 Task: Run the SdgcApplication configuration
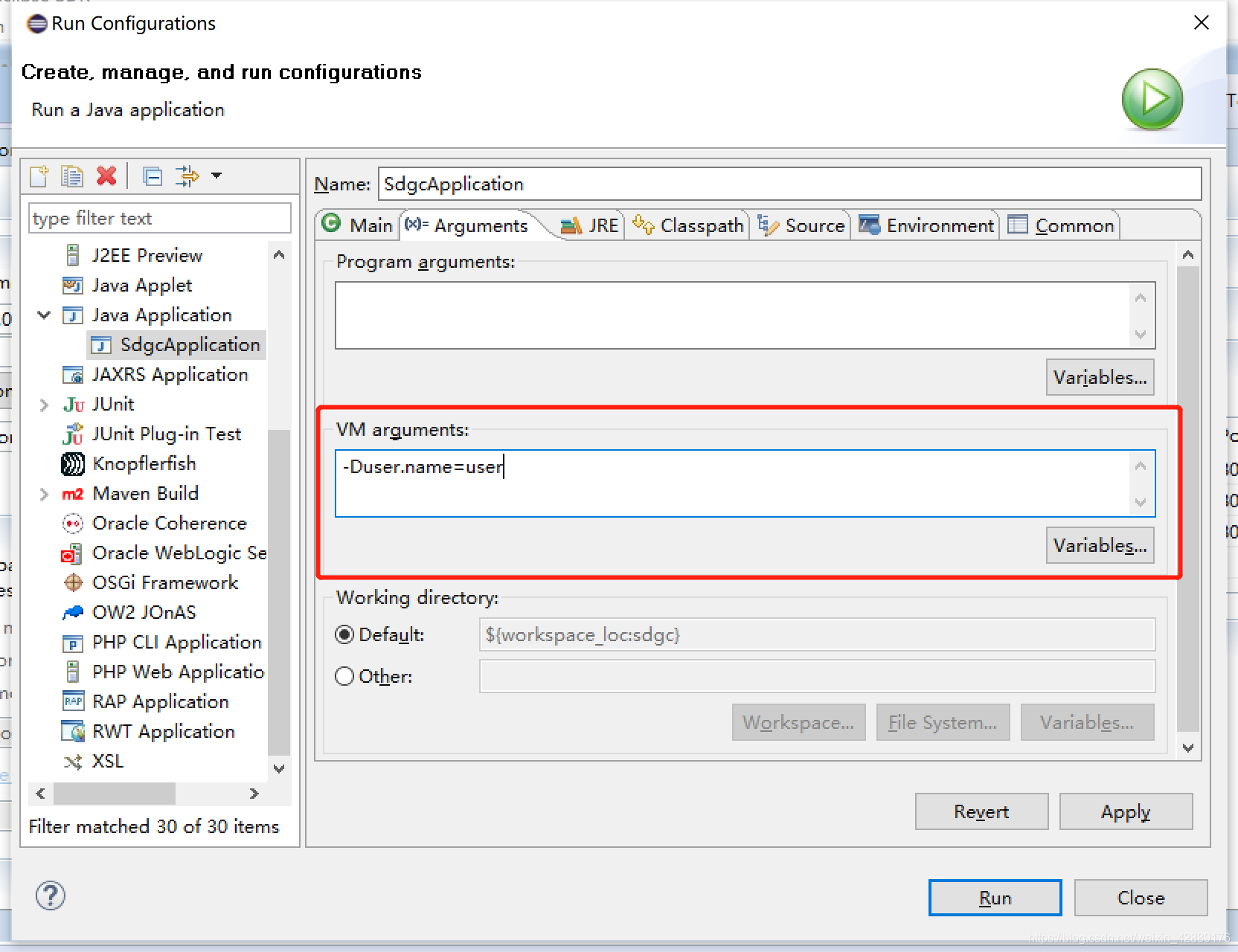coord(995,897)
